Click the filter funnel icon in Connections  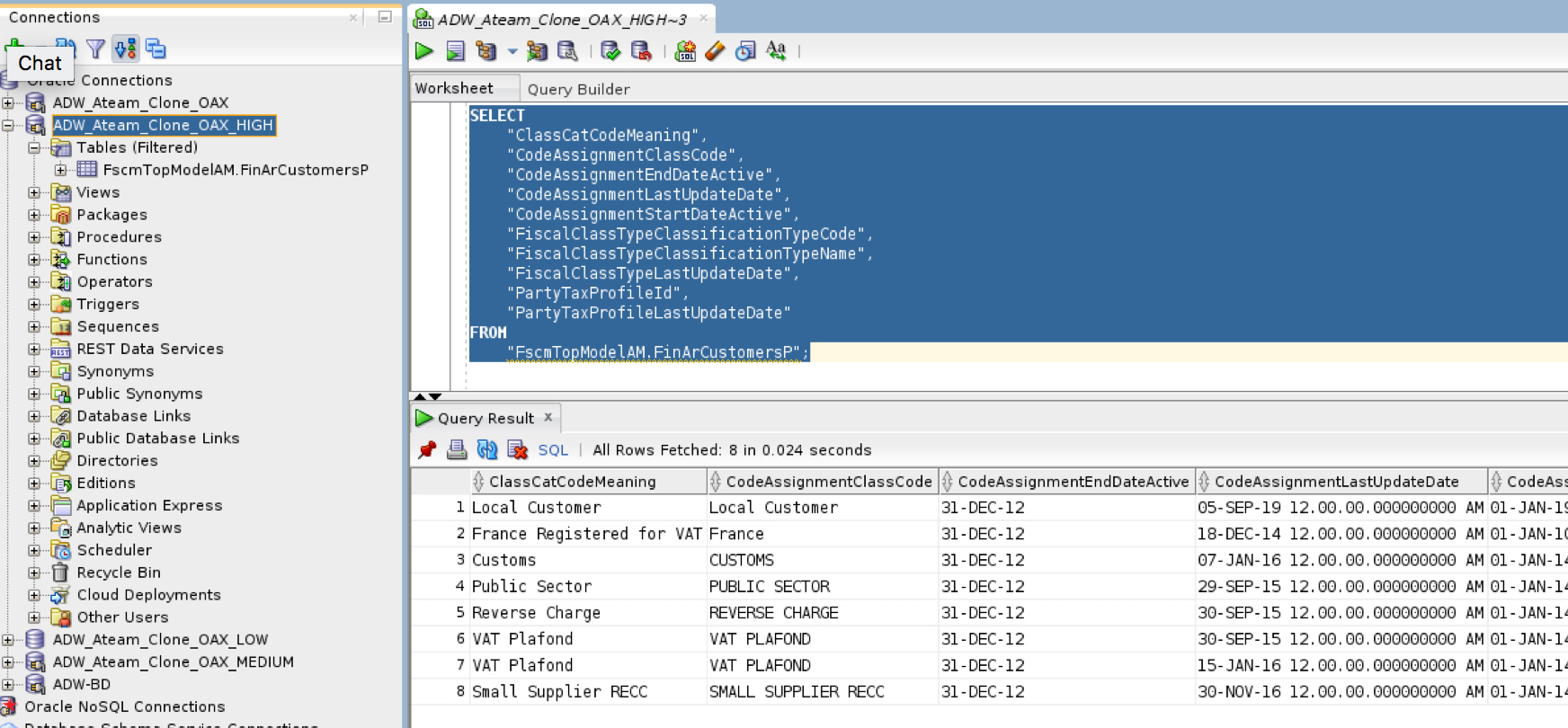click(x=95, y=49)
